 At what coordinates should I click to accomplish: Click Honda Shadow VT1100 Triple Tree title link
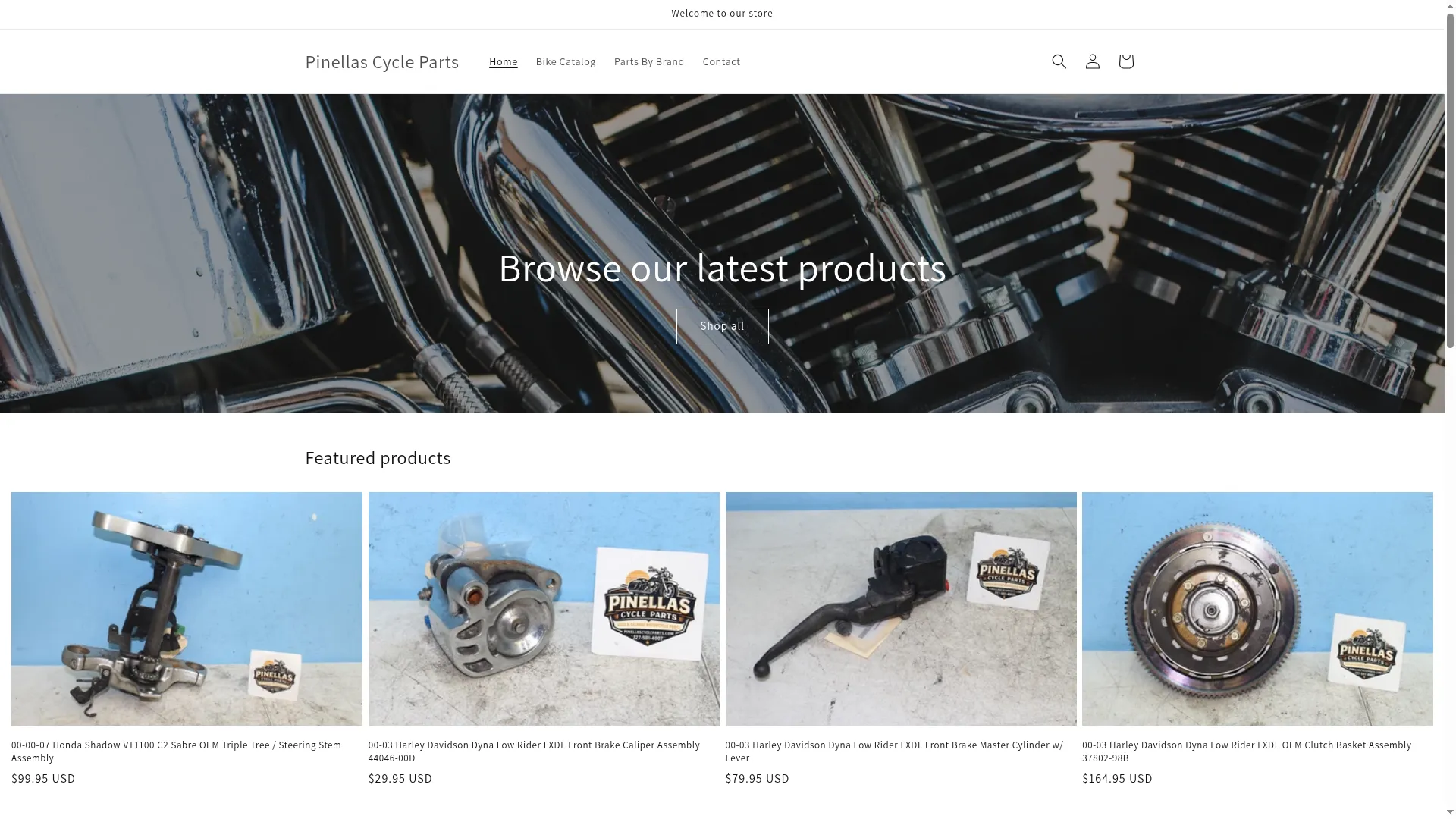coord(176,751)
